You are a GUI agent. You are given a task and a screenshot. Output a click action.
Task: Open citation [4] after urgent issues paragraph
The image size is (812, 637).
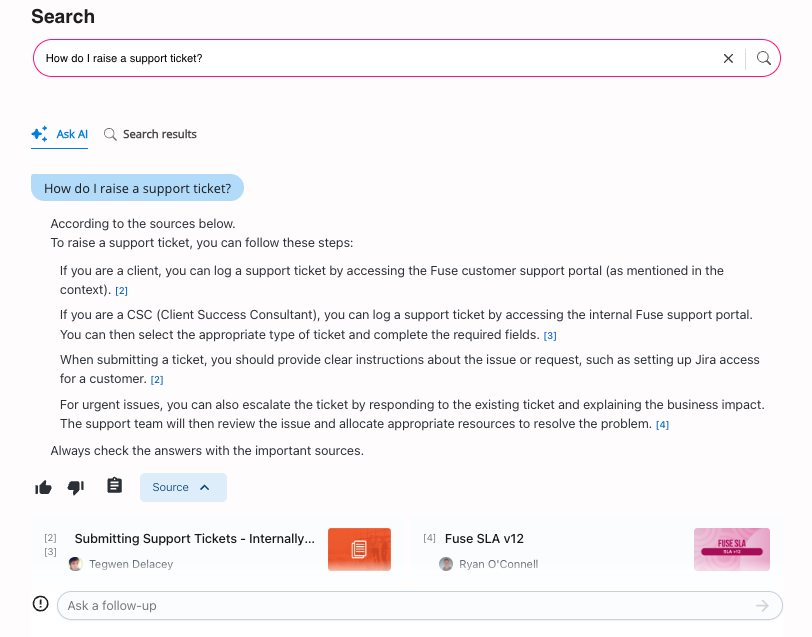[662, 425]
